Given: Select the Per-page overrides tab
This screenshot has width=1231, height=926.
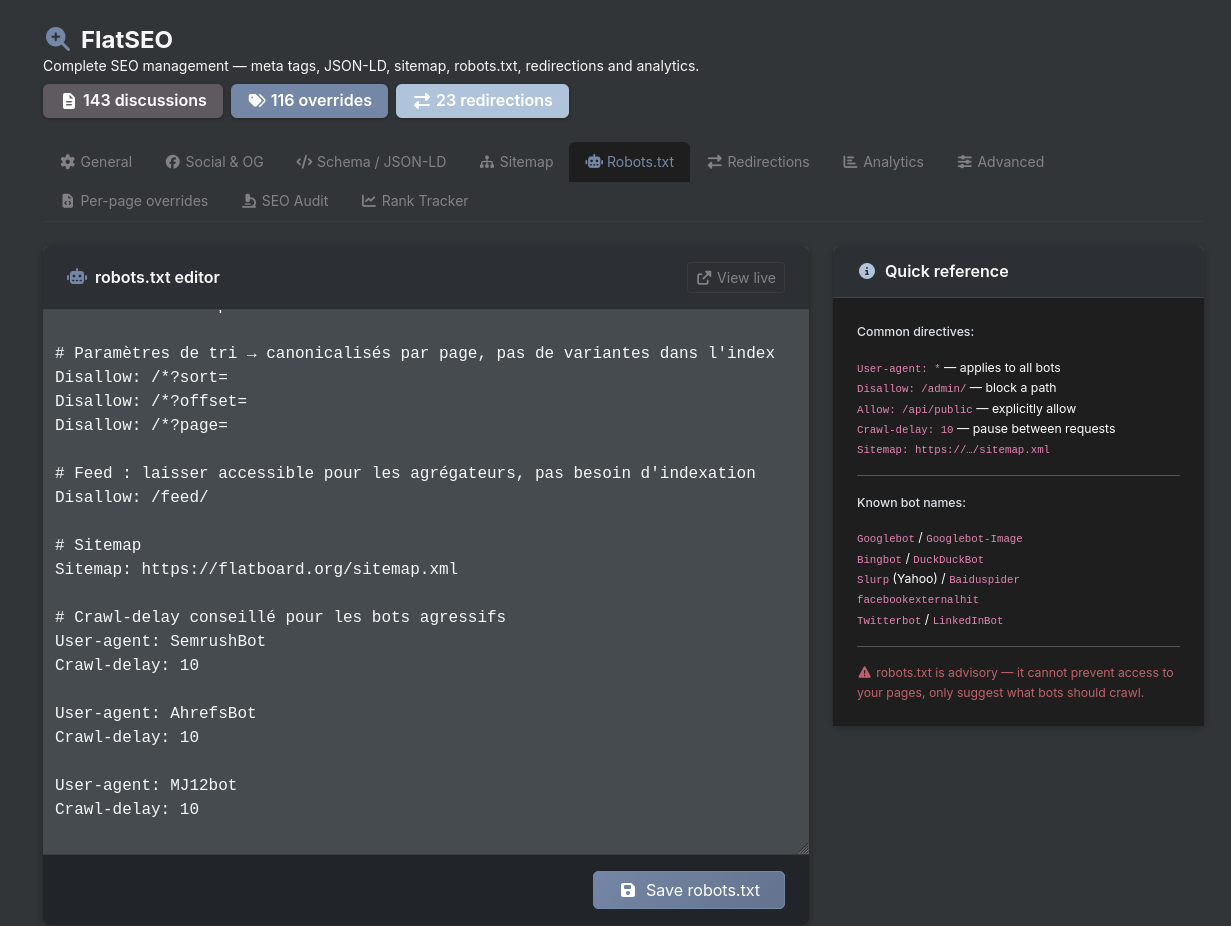Looking at the screenshot, I should (x=134, y=201).
